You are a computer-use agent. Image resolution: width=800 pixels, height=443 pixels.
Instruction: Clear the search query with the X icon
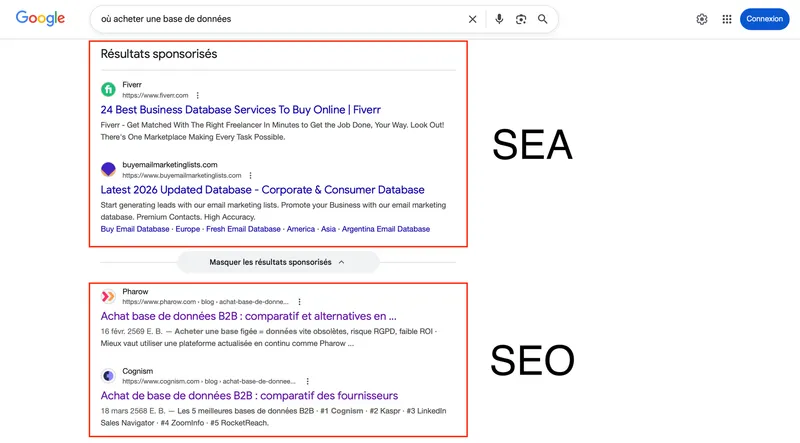472,19
